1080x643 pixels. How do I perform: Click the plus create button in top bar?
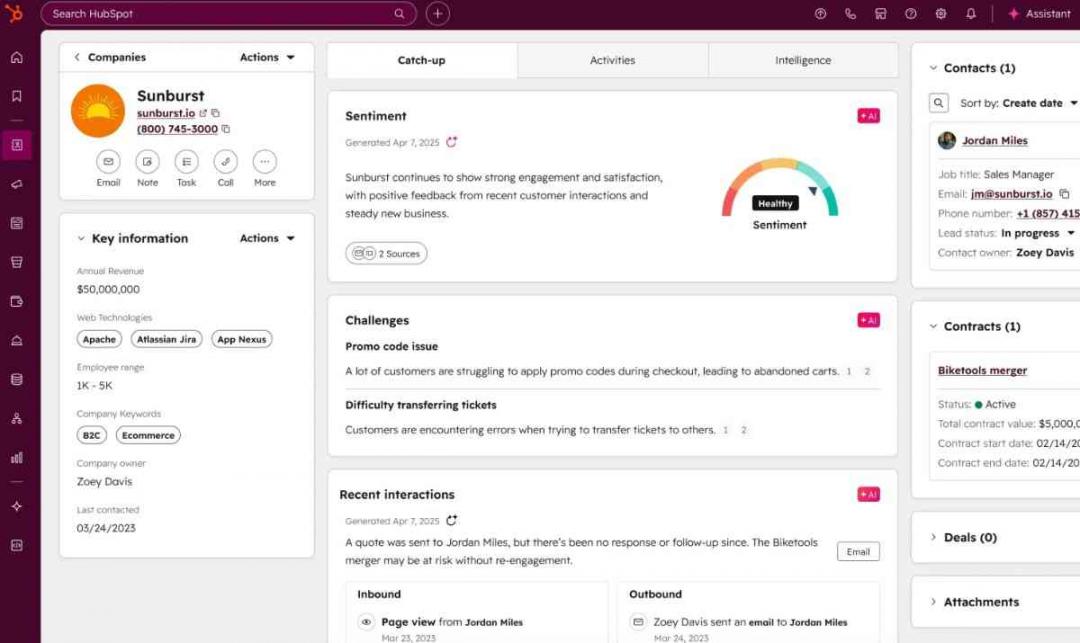tap(437, 14)
